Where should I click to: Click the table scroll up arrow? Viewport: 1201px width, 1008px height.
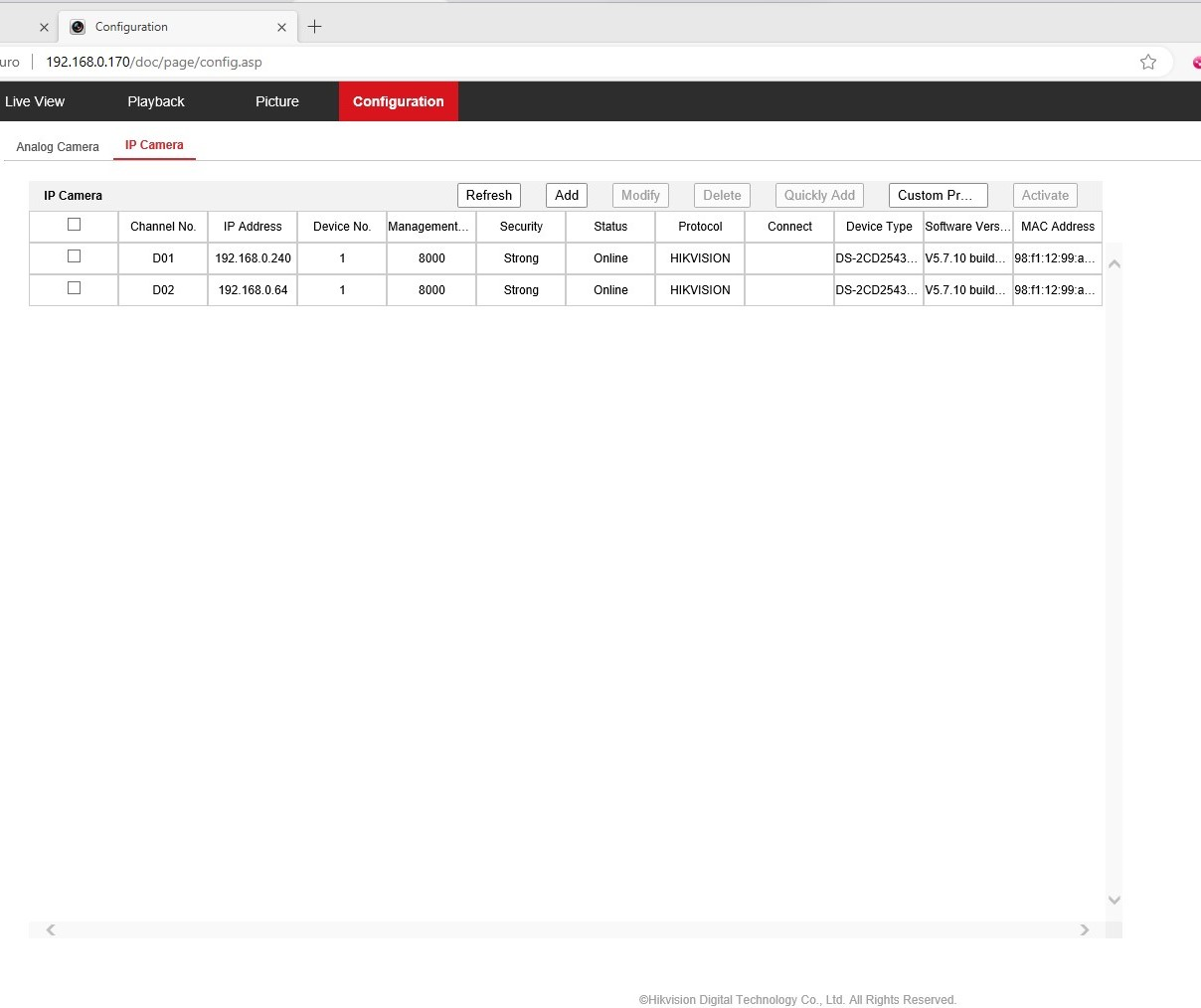click(1115, 264)
